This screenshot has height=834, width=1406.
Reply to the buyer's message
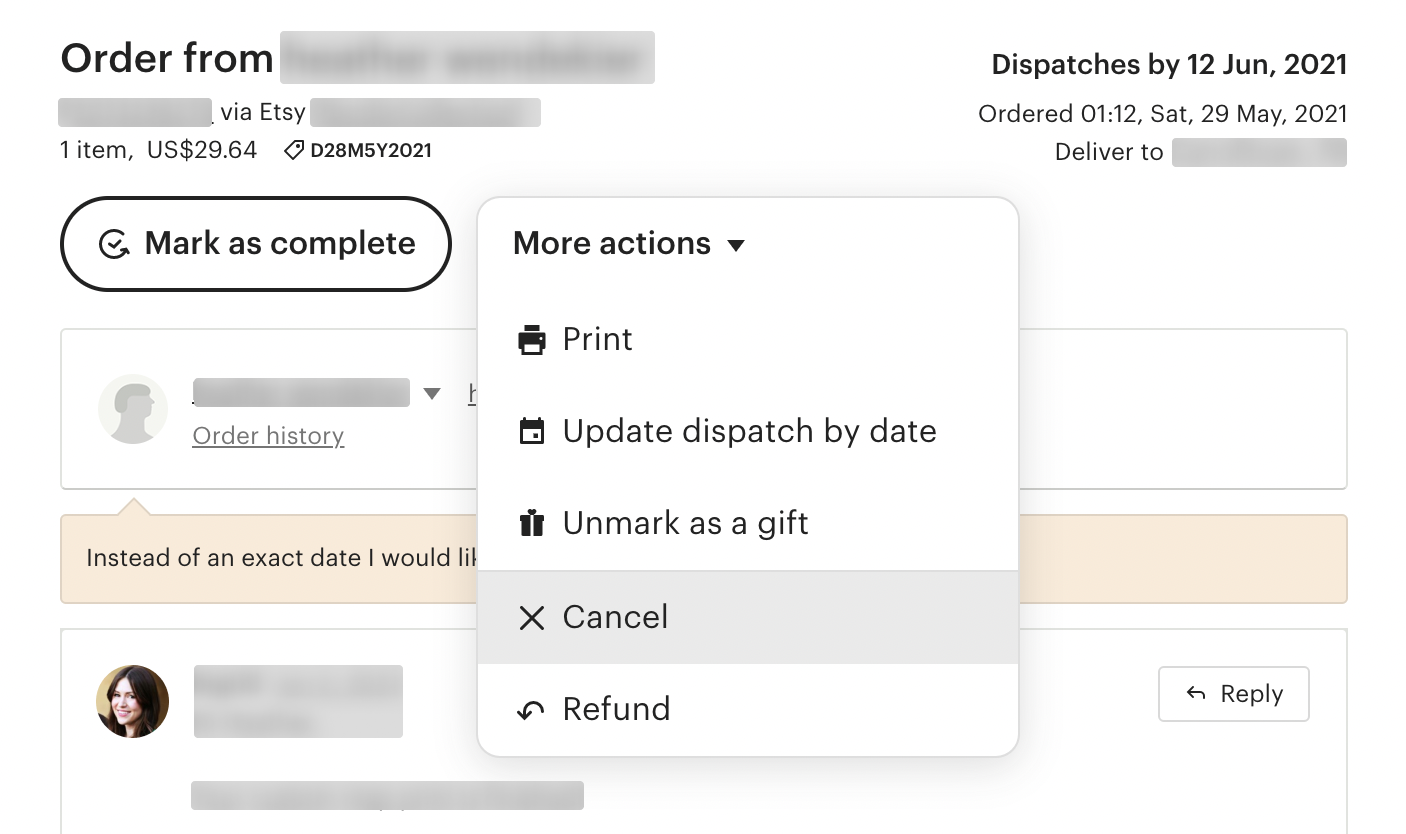pyautogui.click(x=1233, y=694)
